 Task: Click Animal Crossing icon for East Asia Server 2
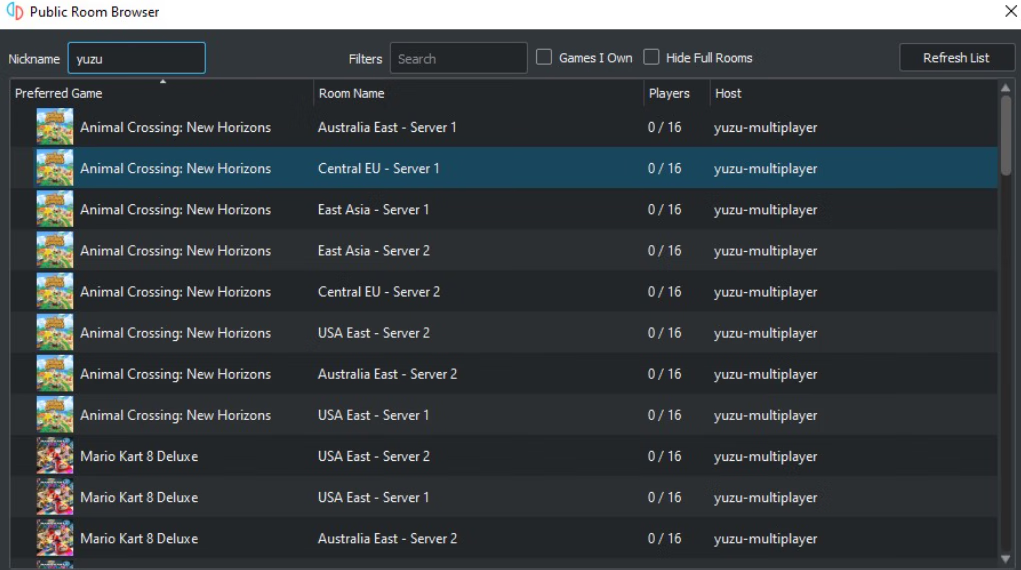click(x=55, y=250)
